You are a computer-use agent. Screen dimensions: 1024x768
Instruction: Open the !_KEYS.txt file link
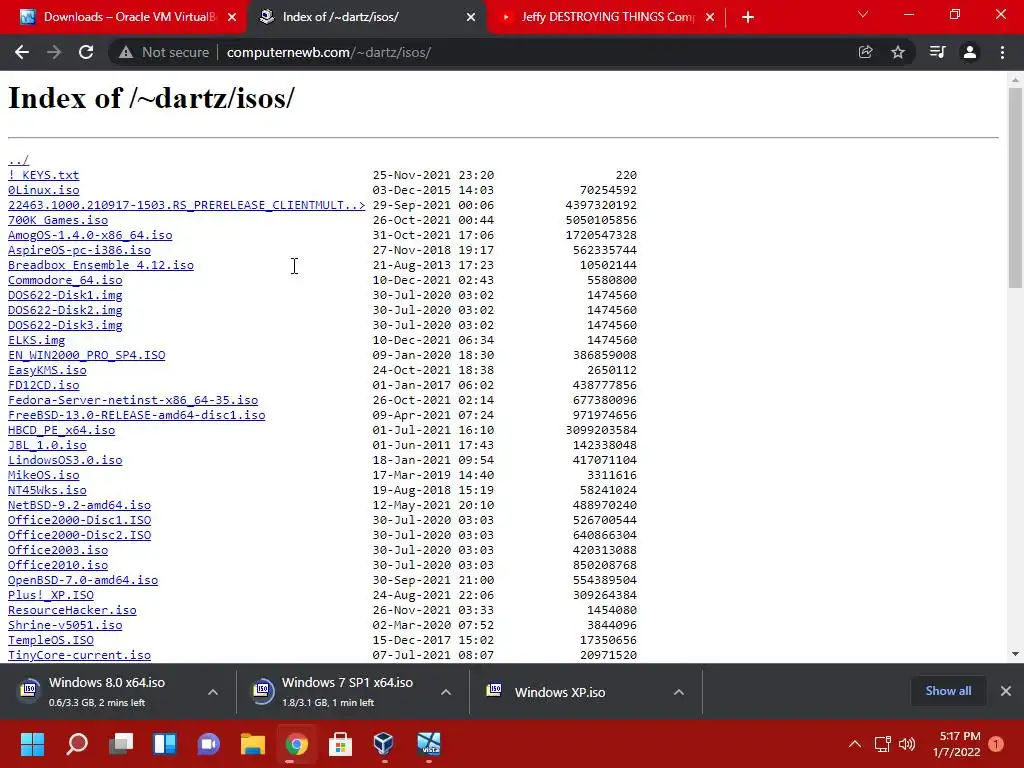click(x=44, y=175)
